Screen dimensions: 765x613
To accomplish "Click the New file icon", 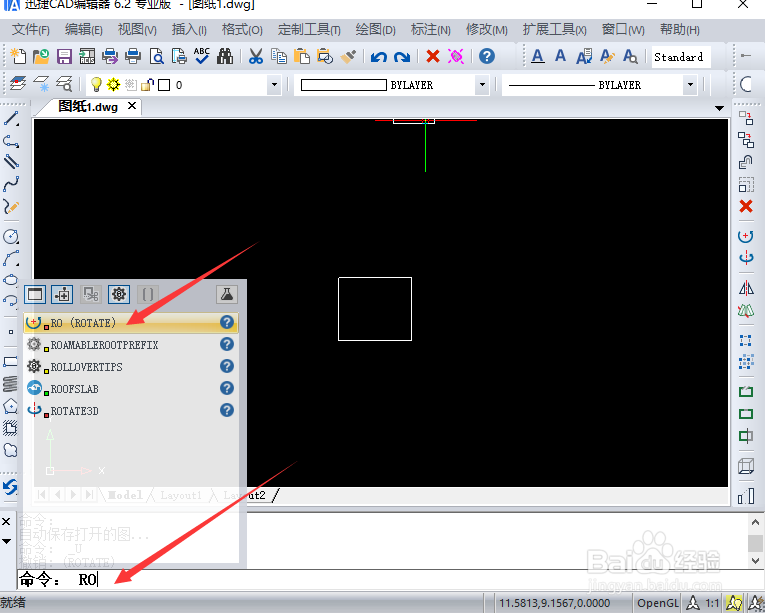I will pyautogui.click(x=18, y=57).
